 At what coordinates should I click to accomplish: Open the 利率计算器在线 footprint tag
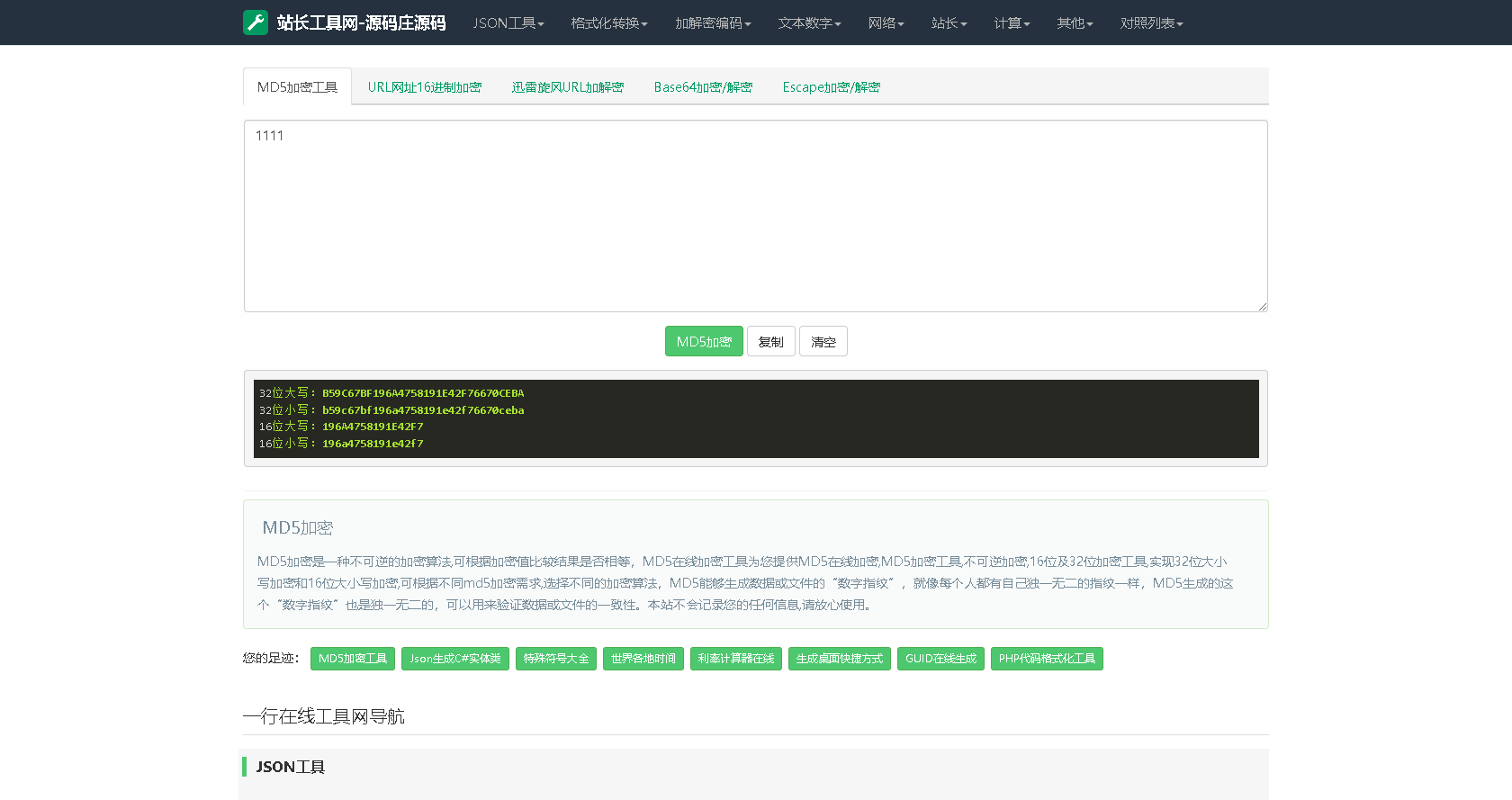pyautogui.click(x=736, y=659)
